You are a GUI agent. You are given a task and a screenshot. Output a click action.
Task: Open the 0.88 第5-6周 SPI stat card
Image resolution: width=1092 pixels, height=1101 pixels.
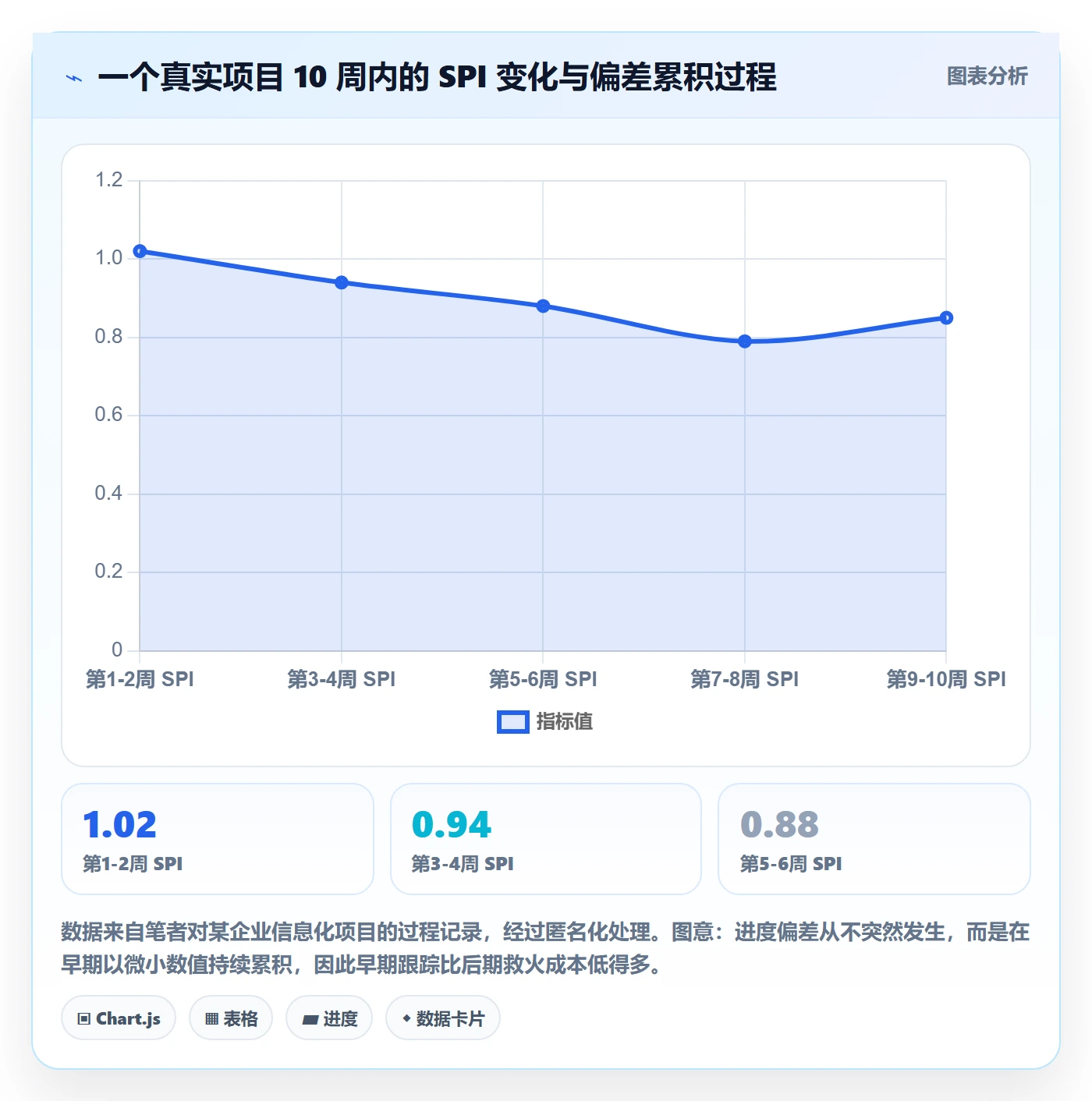pyautogui.click(x=874, y=839)
